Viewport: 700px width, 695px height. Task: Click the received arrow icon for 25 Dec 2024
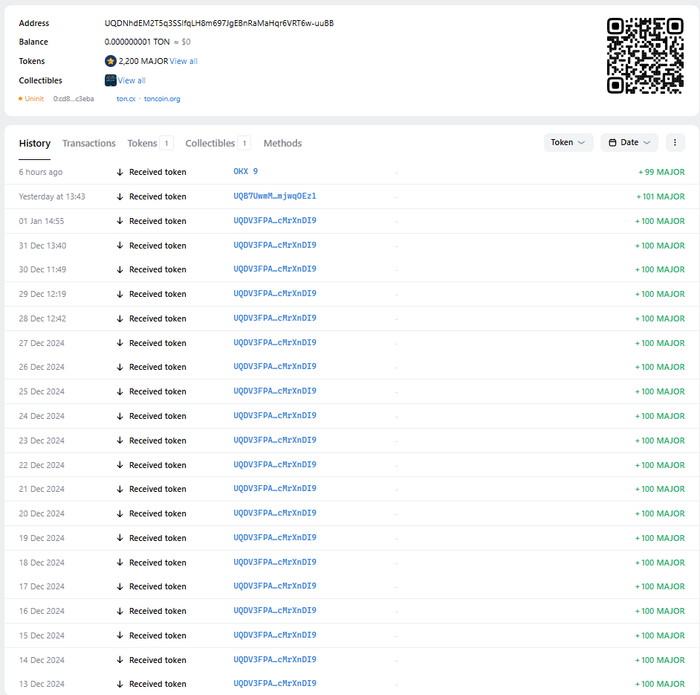coord(120,391)
